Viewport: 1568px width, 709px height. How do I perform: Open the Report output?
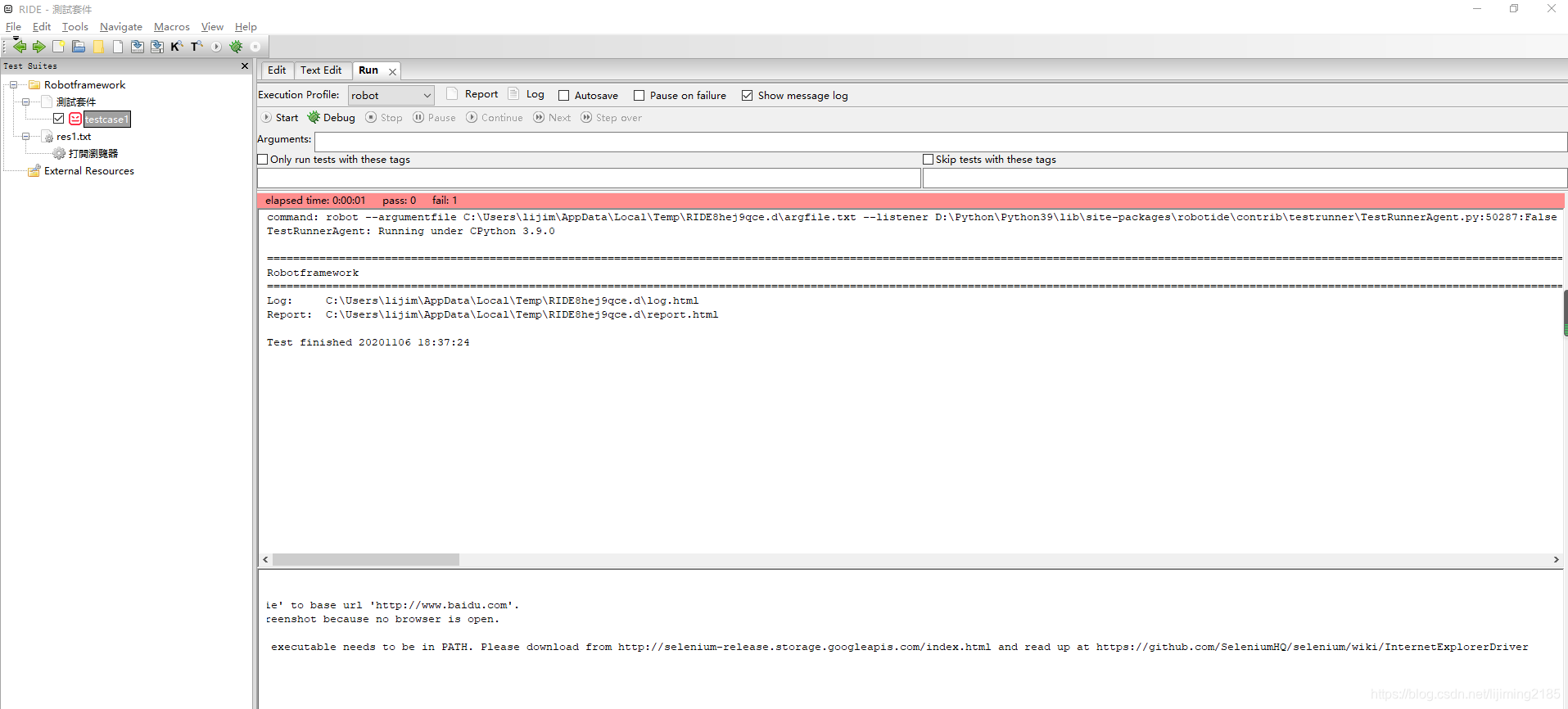[x=472, y=94]
